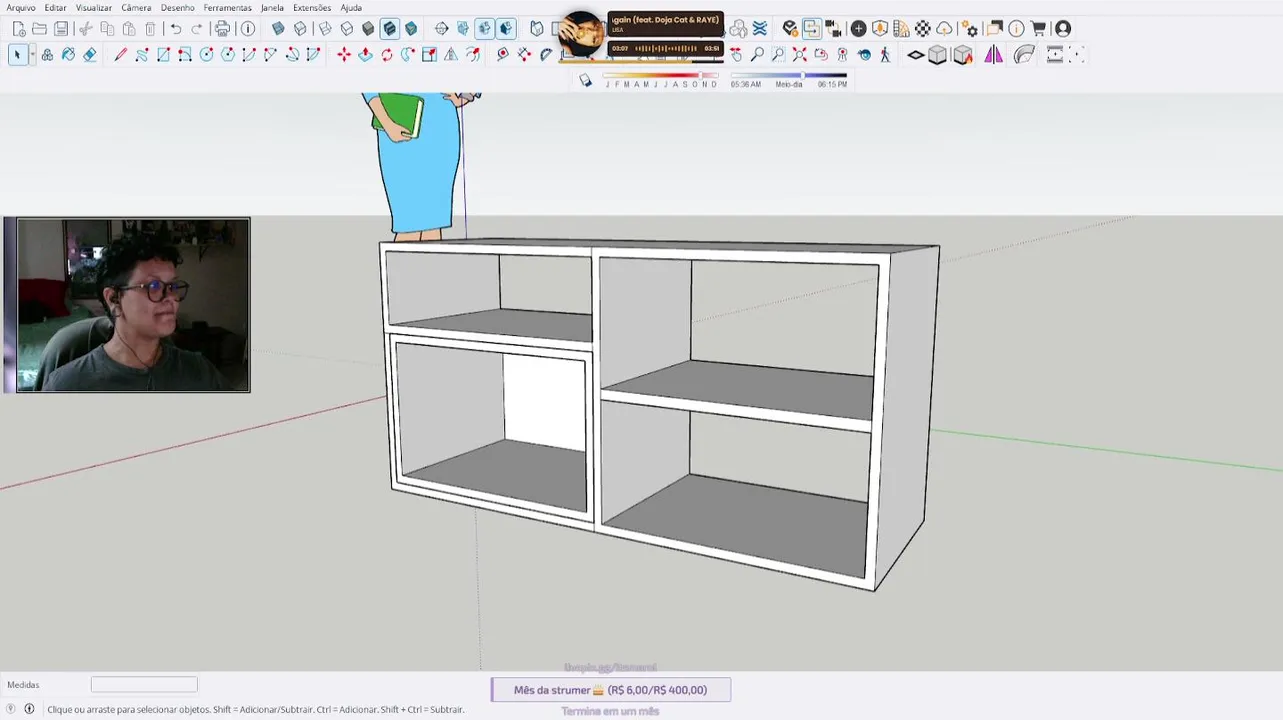Image resolution: width=1283 pixels, height=720 pixels.
Task: Select the Tape Measure tool
Action: 502,55
